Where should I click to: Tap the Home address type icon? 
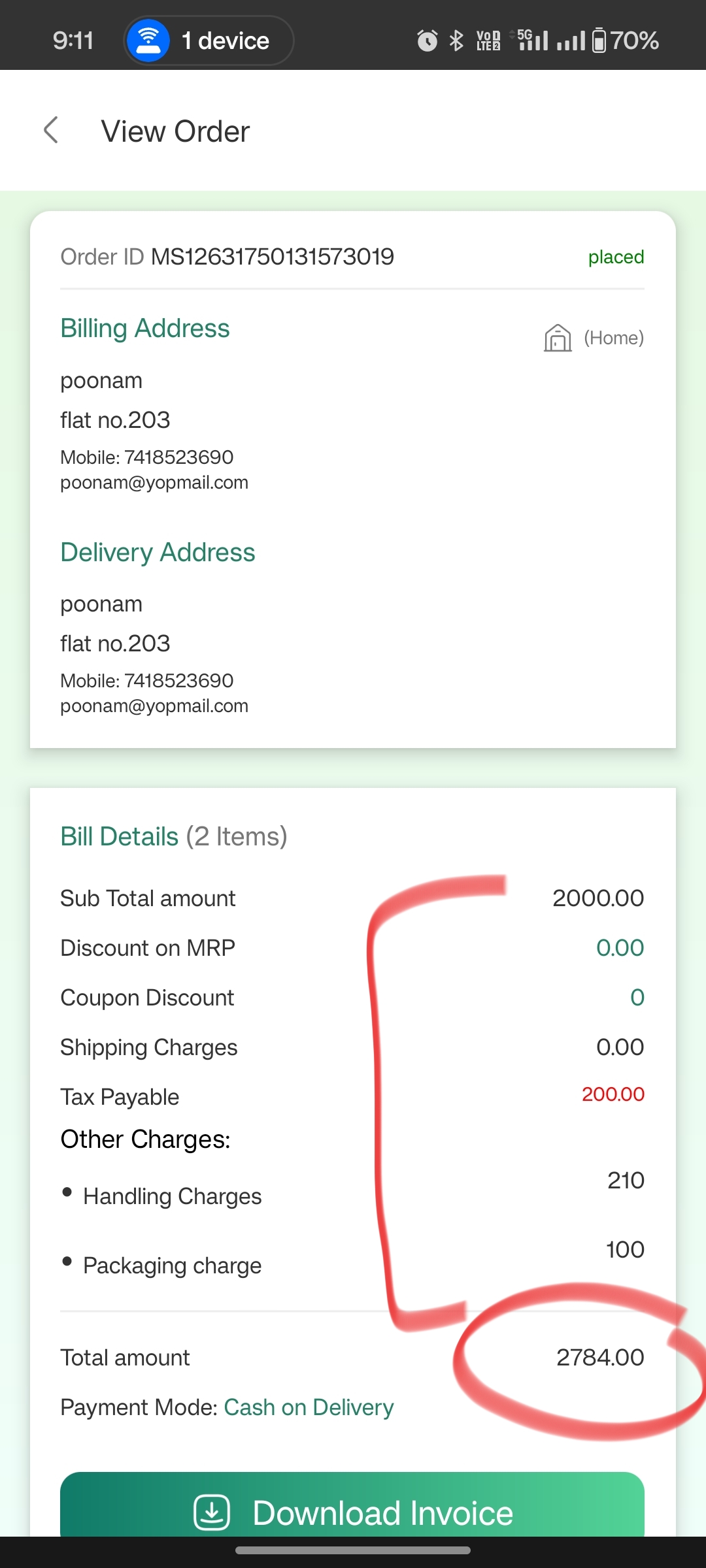[558, 338]
